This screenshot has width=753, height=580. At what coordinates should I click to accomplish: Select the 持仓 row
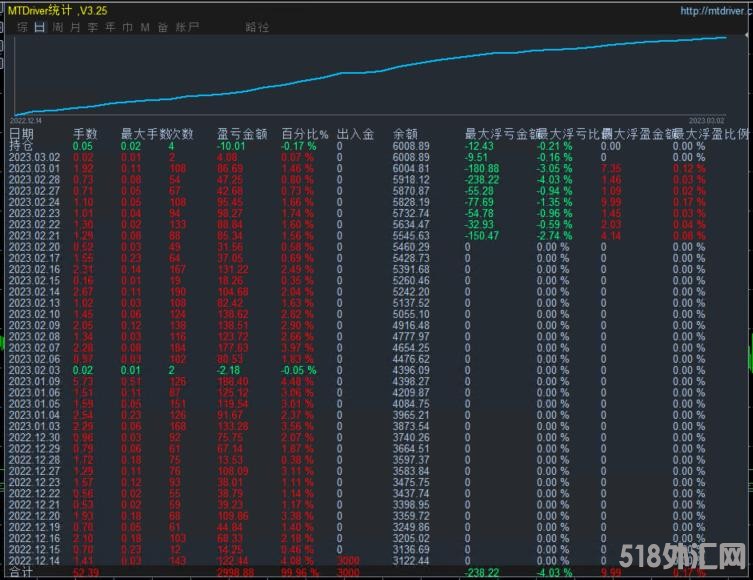tap(21, 145)
